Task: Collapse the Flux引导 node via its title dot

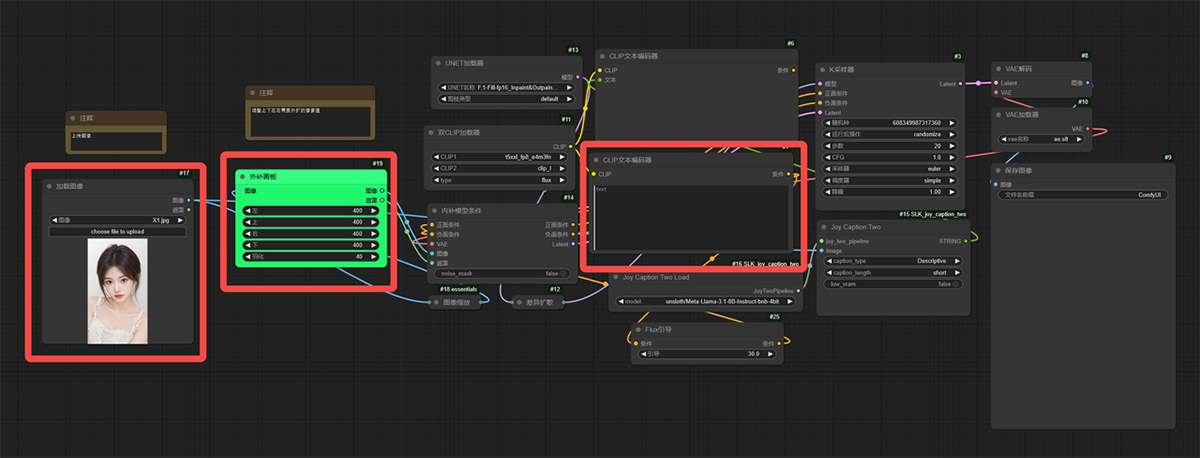Action: click(637, 328)
